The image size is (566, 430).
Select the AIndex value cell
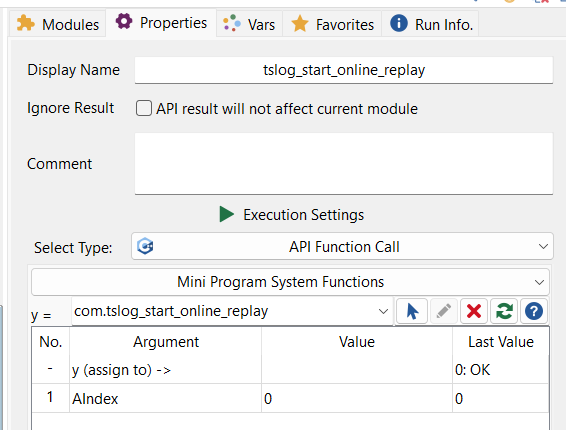pyautogui.click(x=357, y=399)
